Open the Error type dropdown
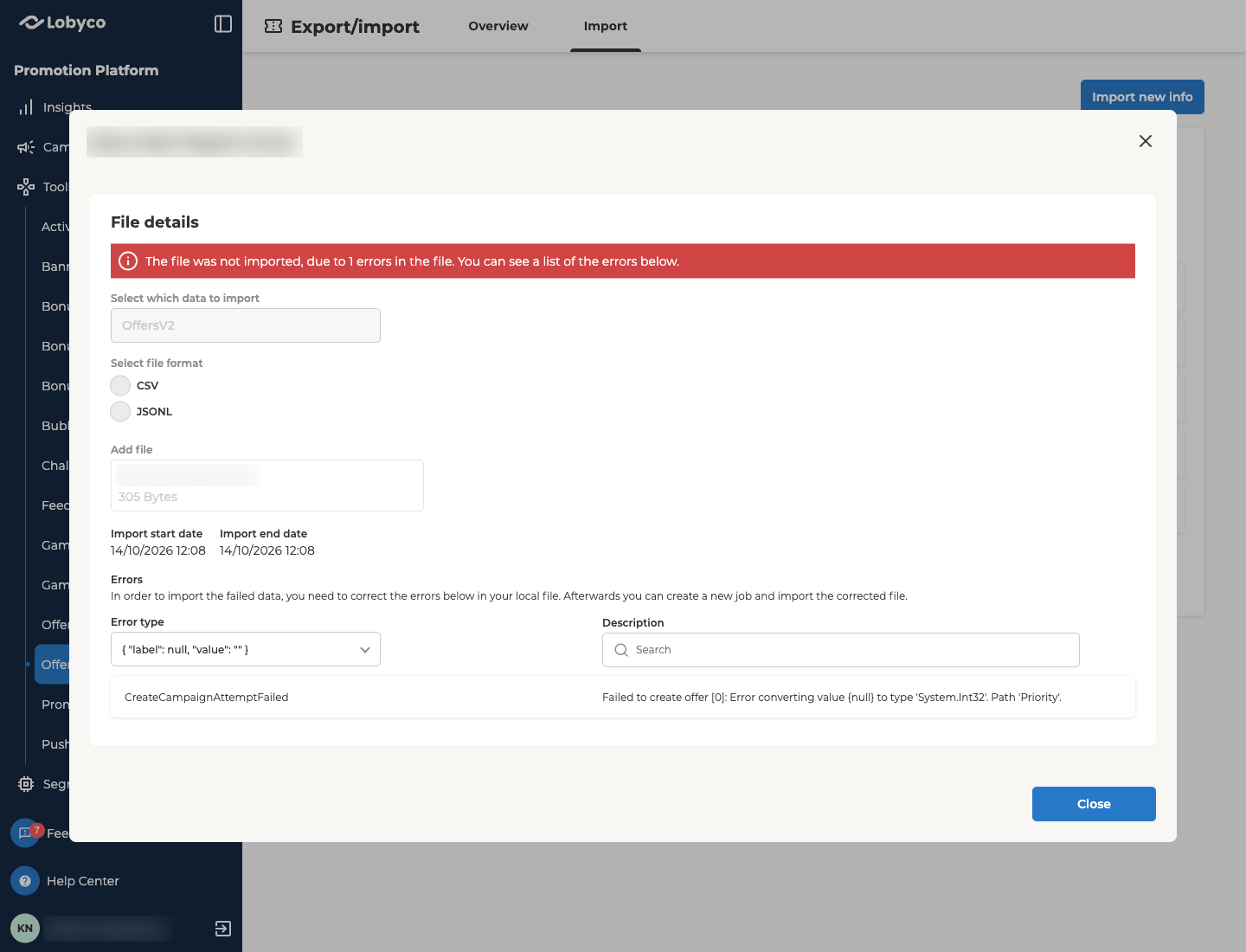This screenshot has height=952, width=1246. click(x=246, y=650)
